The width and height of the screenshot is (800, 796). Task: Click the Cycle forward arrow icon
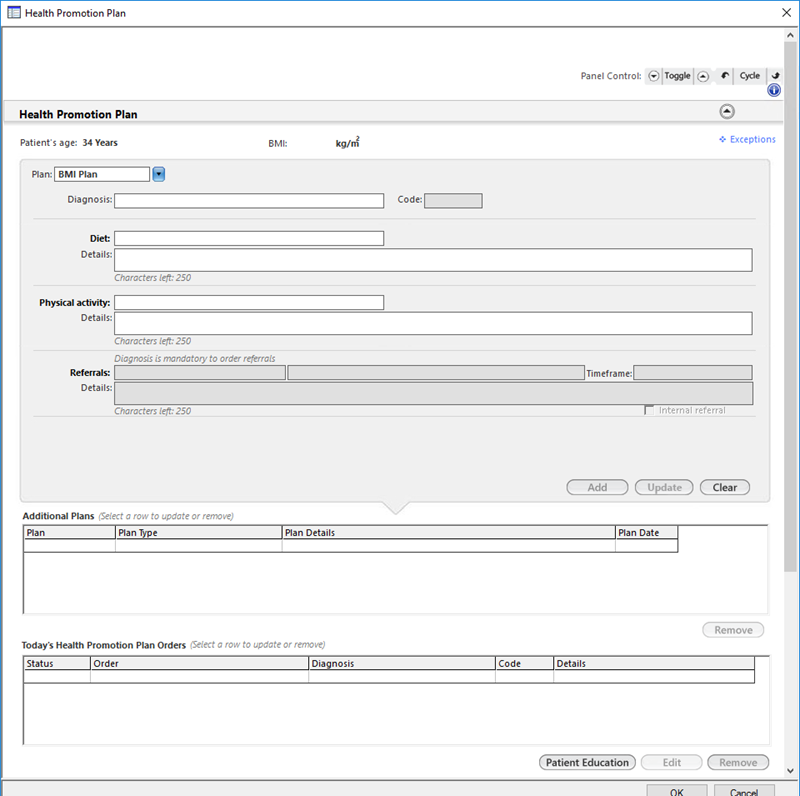(x=776, y=76)
